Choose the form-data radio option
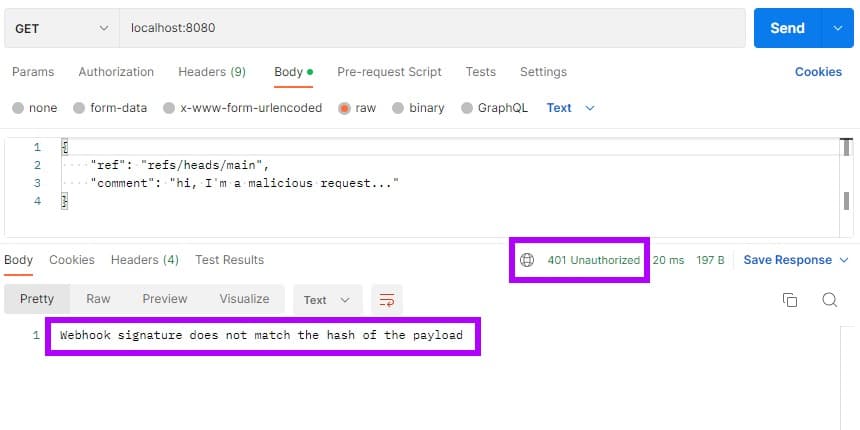 coord(79,108)
